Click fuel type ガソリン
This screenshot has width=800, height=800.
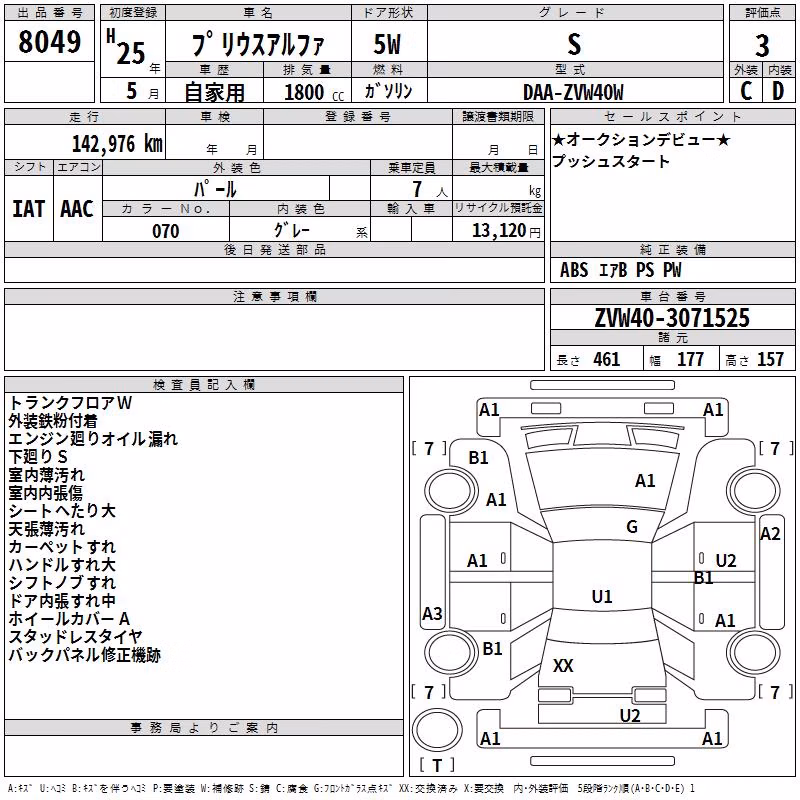388,91
